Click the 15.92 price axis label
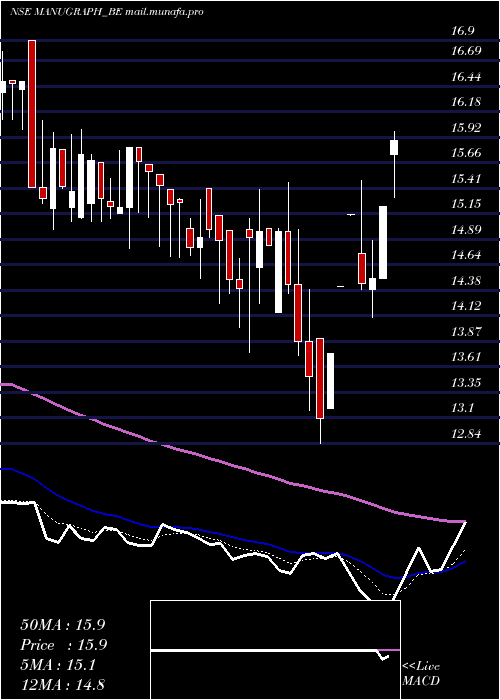This screenshot has height=700, width=500. coord(466,128)
